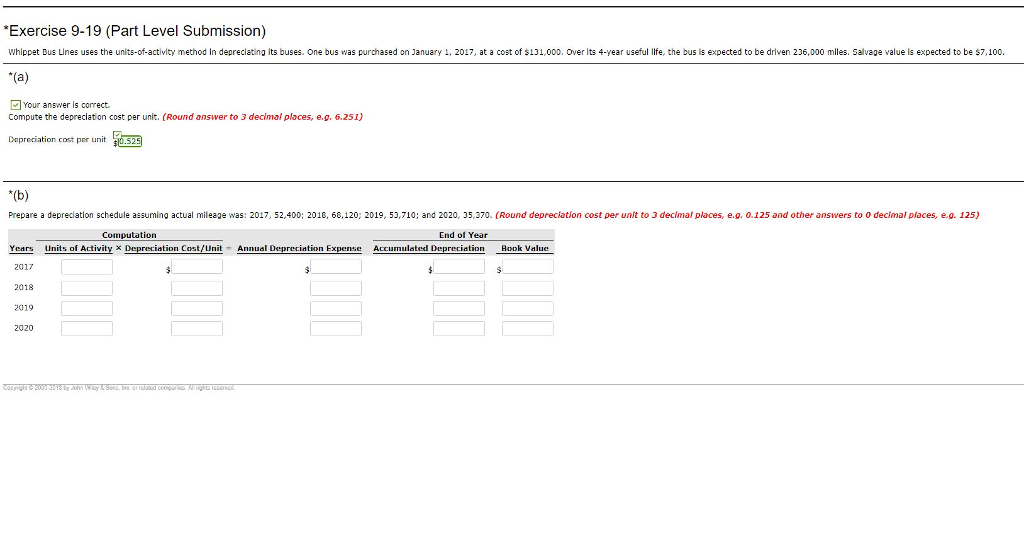
Task: Click the Exercise 9-19 heading
Action: (135, 31)
